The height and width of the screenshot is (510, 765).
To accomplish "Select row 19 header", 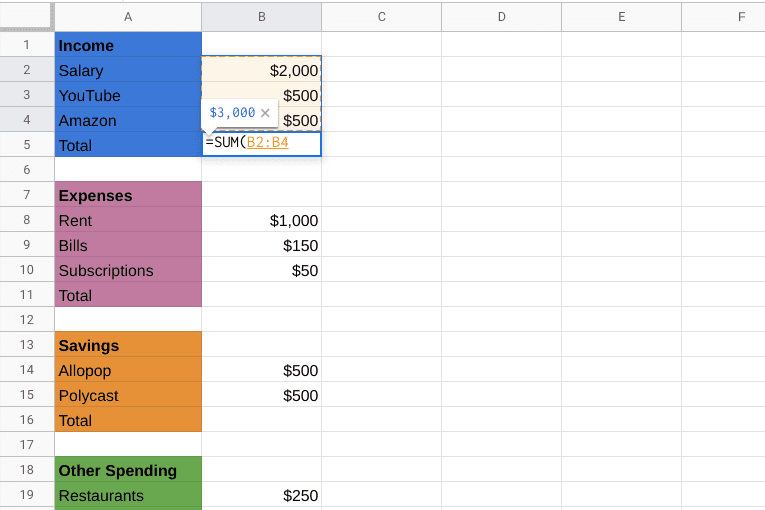I will click(27, 495).
